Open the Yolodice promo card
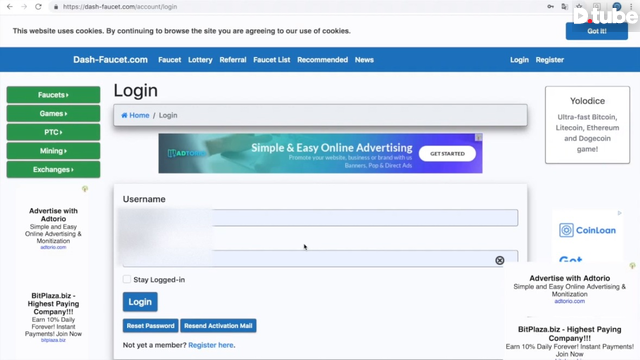This screenshot has height=360, width=640. 587,125
